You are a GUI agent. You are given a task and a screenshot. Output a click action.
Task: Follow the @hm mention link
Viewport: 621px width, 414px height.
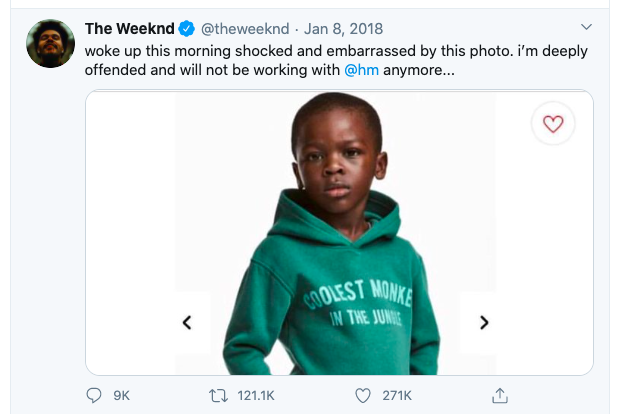[x=361, y=70]
